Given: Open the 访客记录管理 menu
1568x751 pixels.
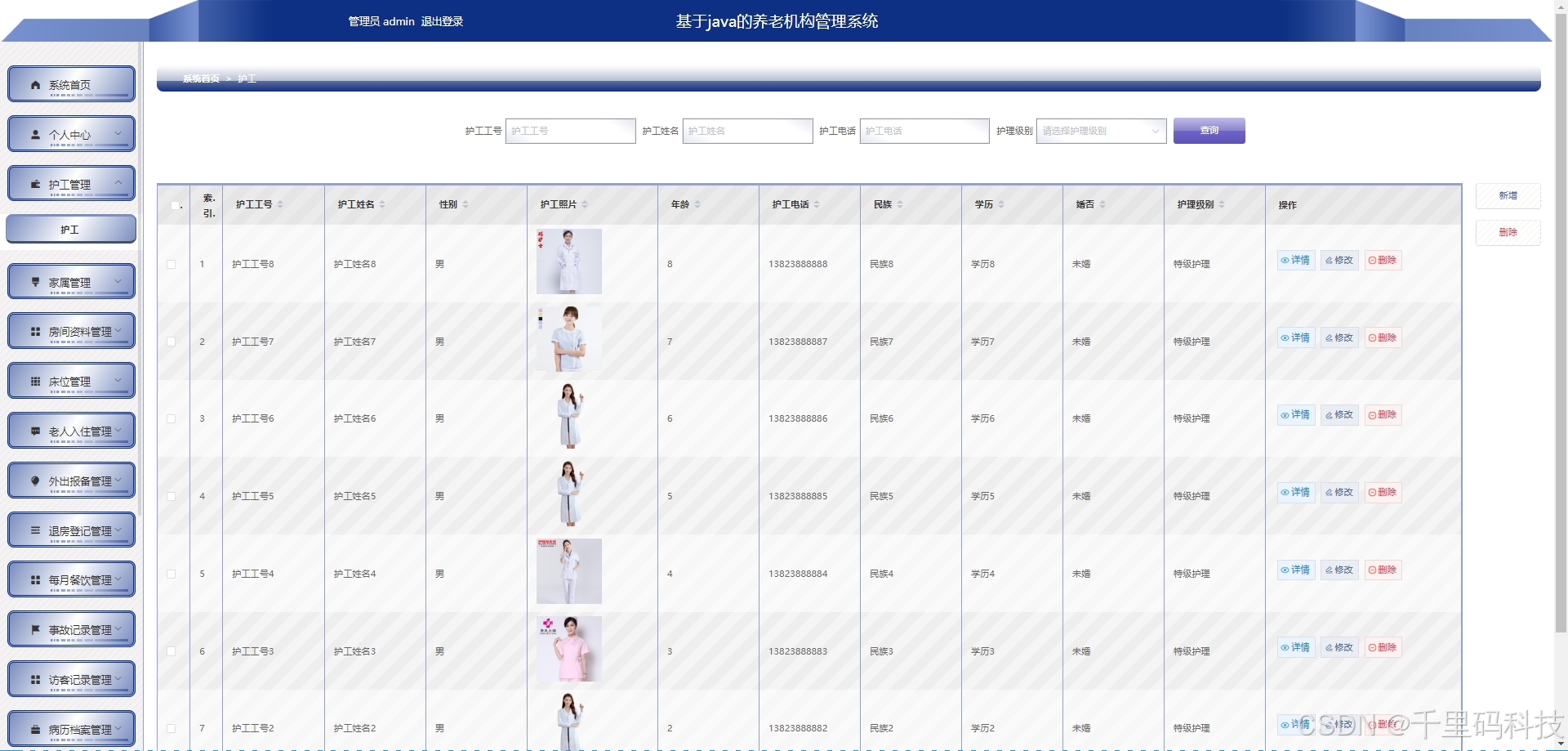Looking at the screenshot, I should click(71, 679).
